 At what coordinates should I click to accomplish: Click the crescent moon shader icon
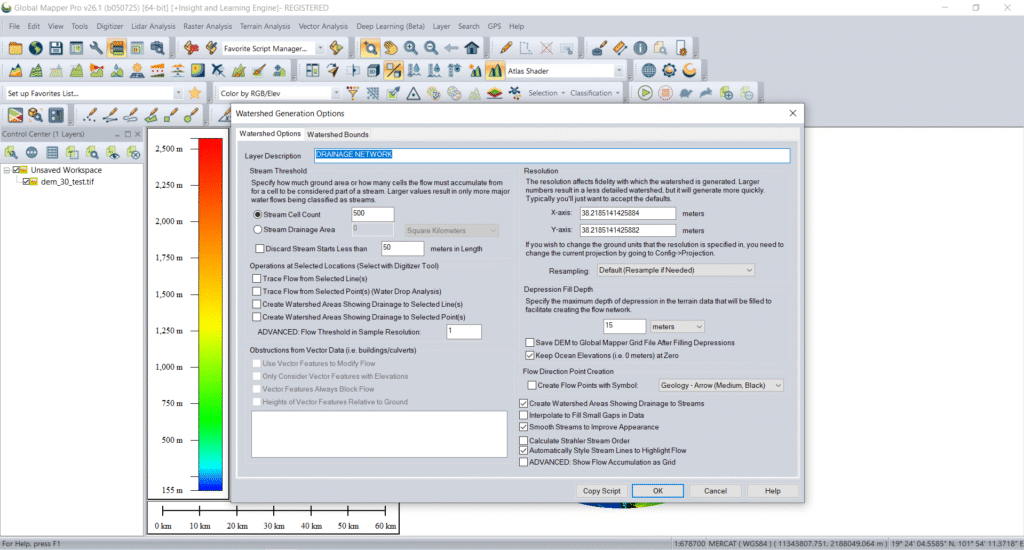[x=689, y=71]
